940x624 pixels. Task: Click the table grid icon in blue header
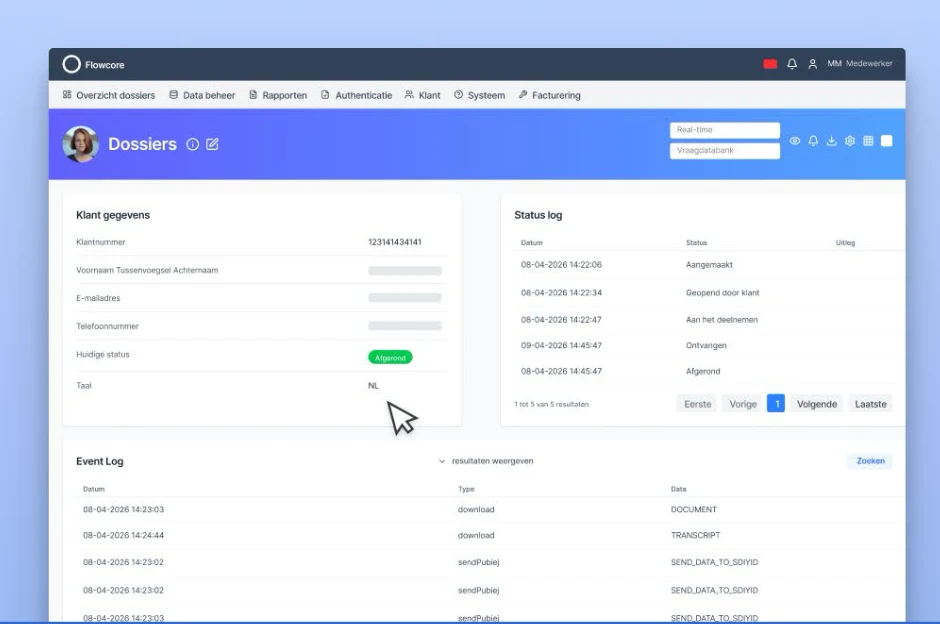pos(868,141)
